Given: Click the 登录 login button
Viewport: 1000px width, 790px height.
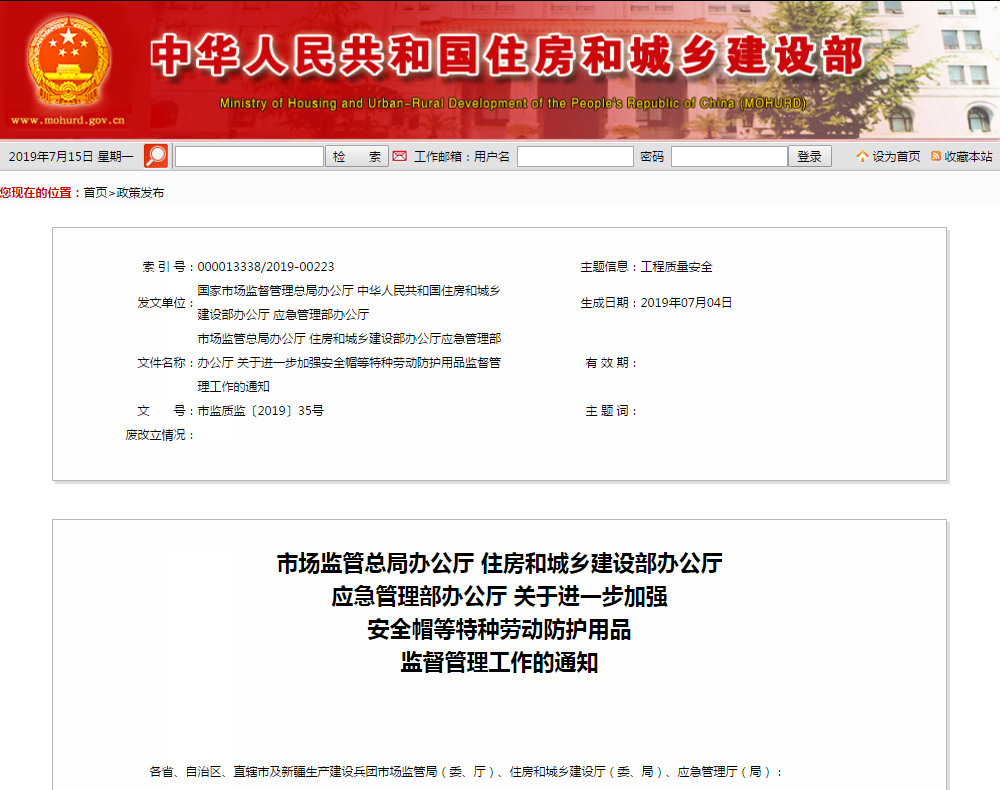Looking at the screenshot, I should 809,157.
